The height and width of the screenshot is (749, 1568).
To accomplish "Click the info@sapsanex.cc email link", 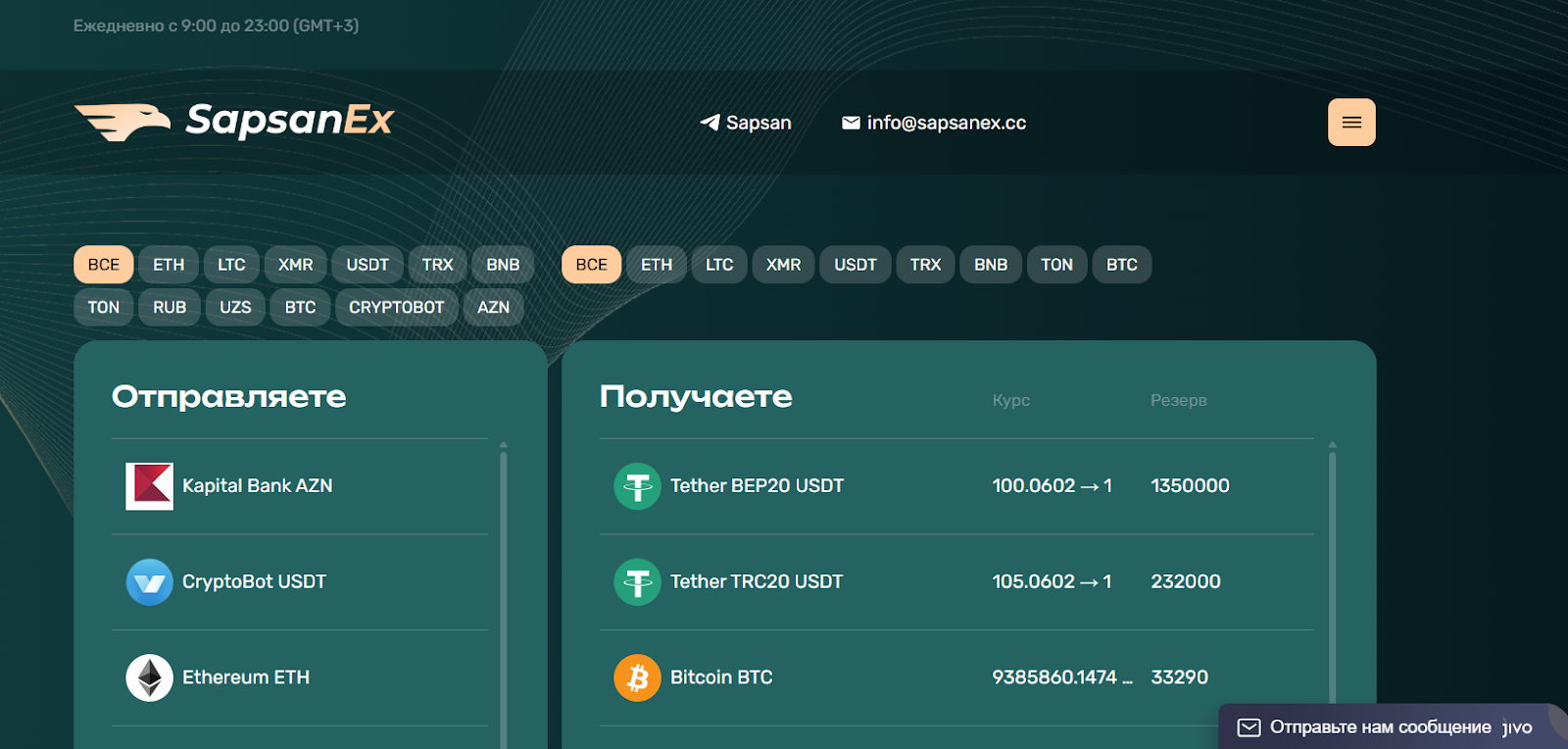I will pos(934,123).
